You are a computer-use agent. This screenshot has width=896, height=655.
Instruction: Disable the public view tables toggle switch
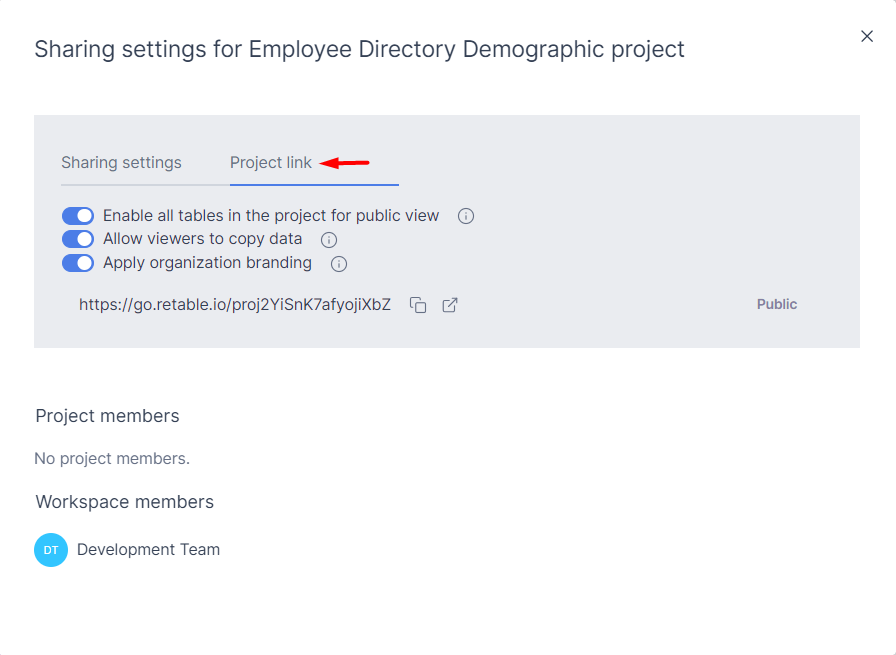78,216
